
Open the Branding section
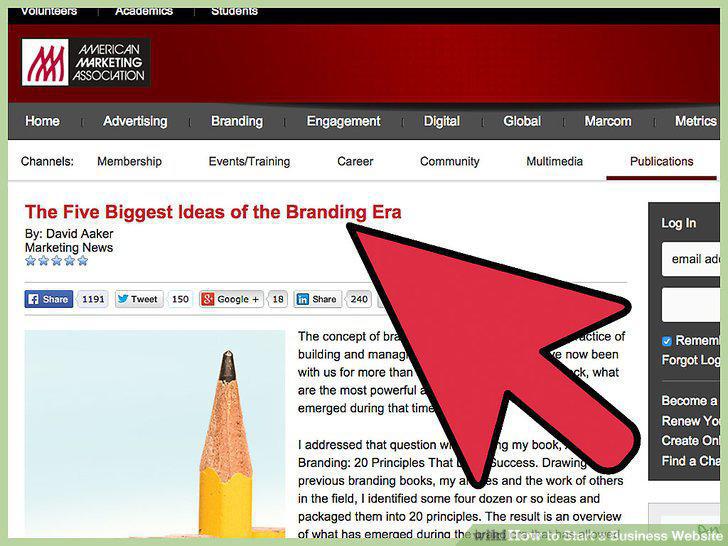[237, 121]
